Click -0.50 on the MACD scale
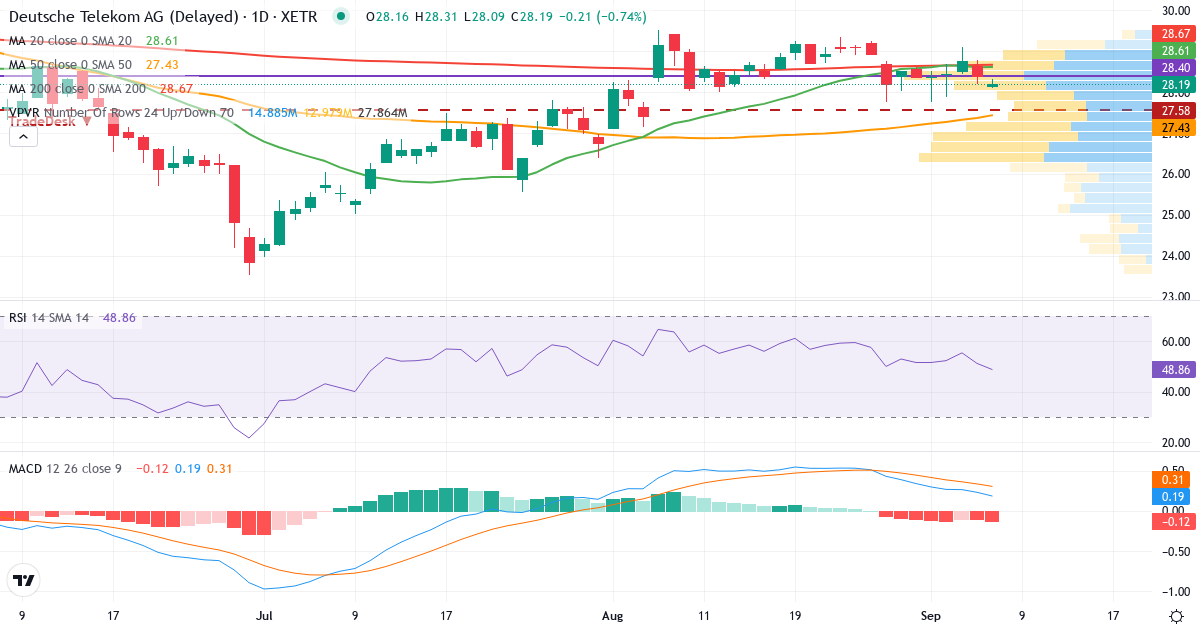1200x630 pixels. click(1175, 551)
